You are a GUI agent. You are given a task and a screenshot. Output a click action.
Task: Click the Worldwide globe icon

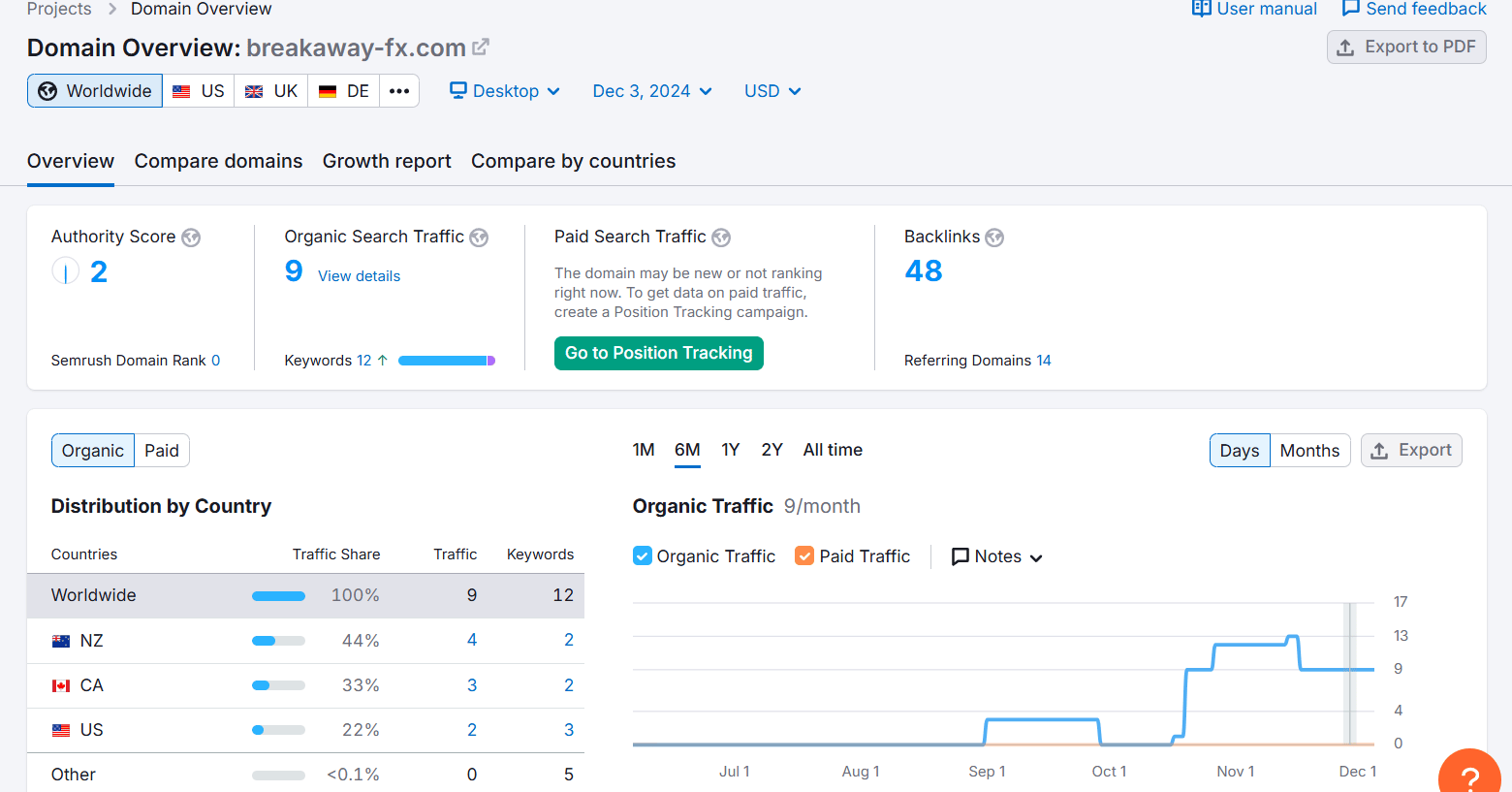[47, 91]
